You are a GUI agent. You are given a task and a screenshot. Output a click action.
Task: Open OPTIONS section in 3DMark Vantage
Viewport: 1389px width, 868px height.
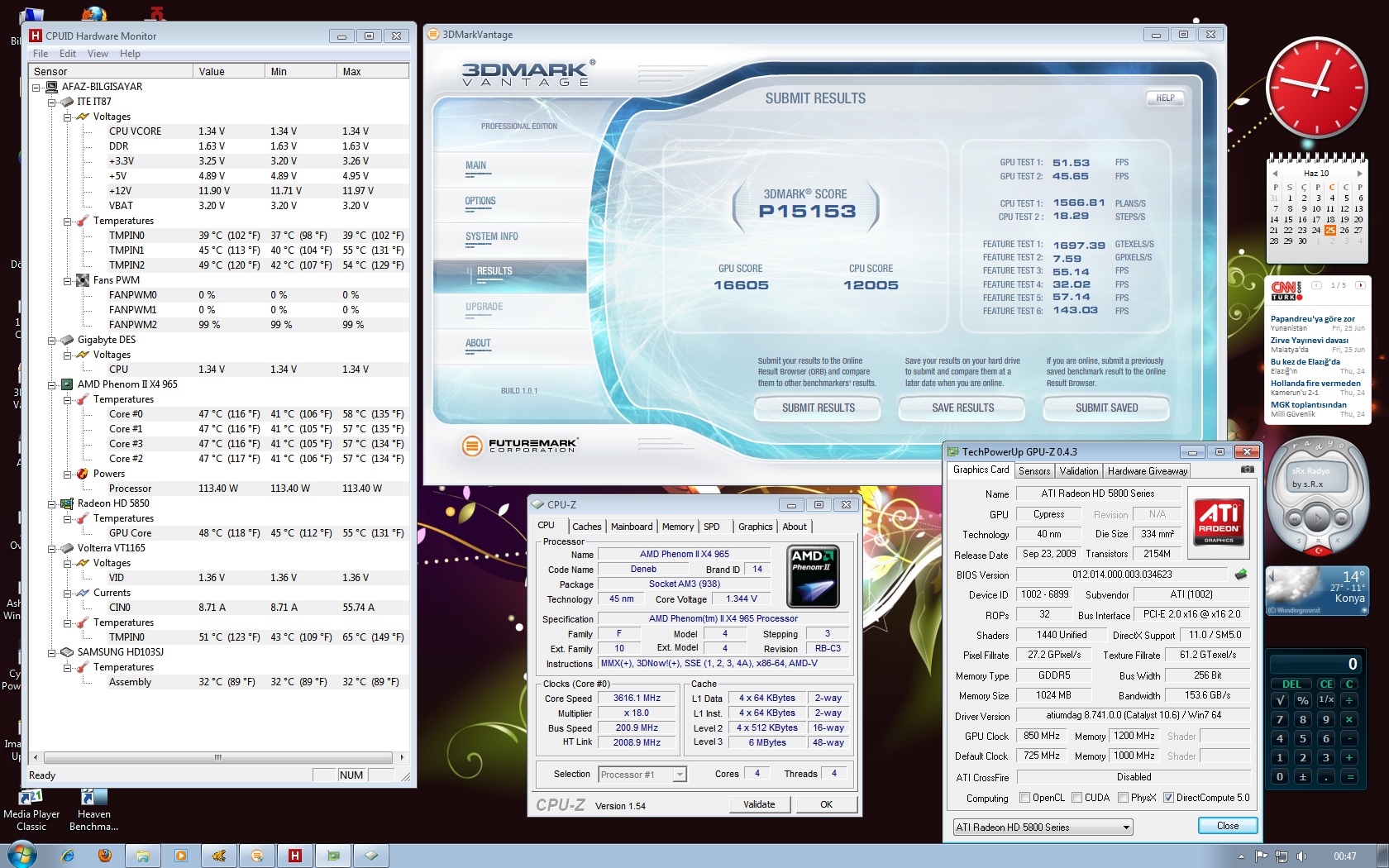[x=480, y=201]
